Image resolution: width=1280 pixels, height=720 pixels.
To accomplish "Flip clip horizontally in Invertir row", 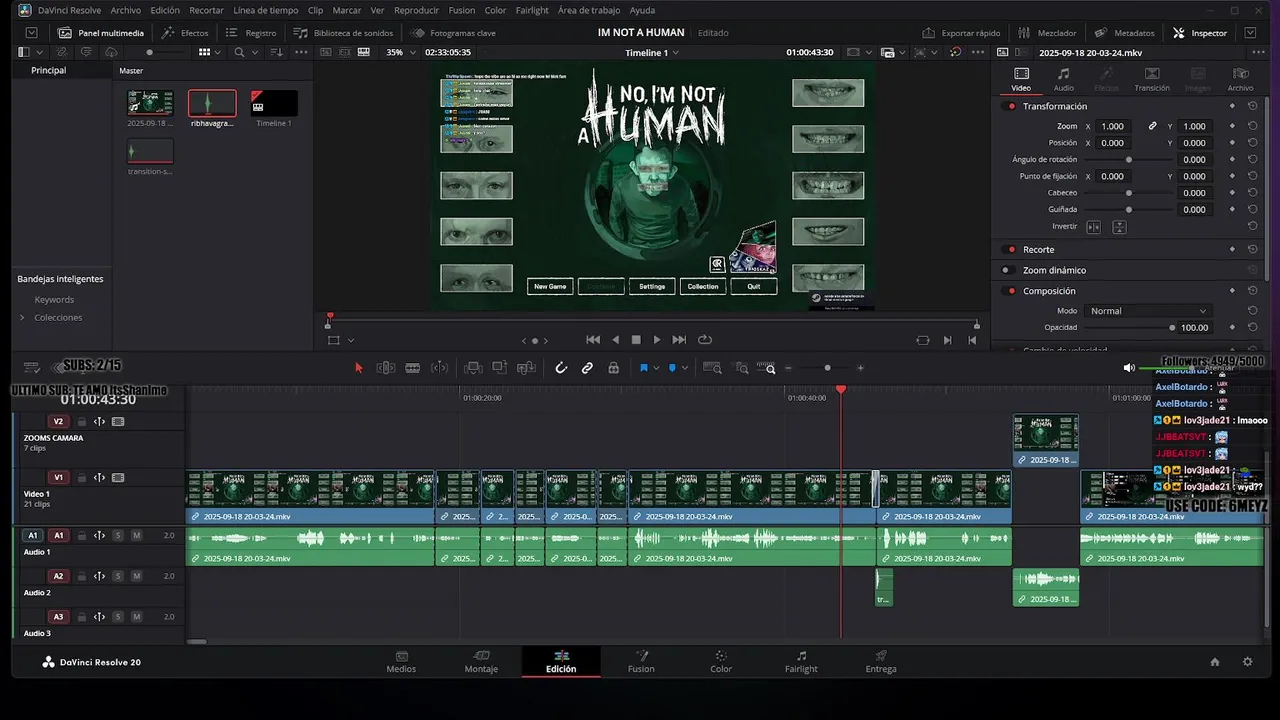I will [x=1094, y=227].
